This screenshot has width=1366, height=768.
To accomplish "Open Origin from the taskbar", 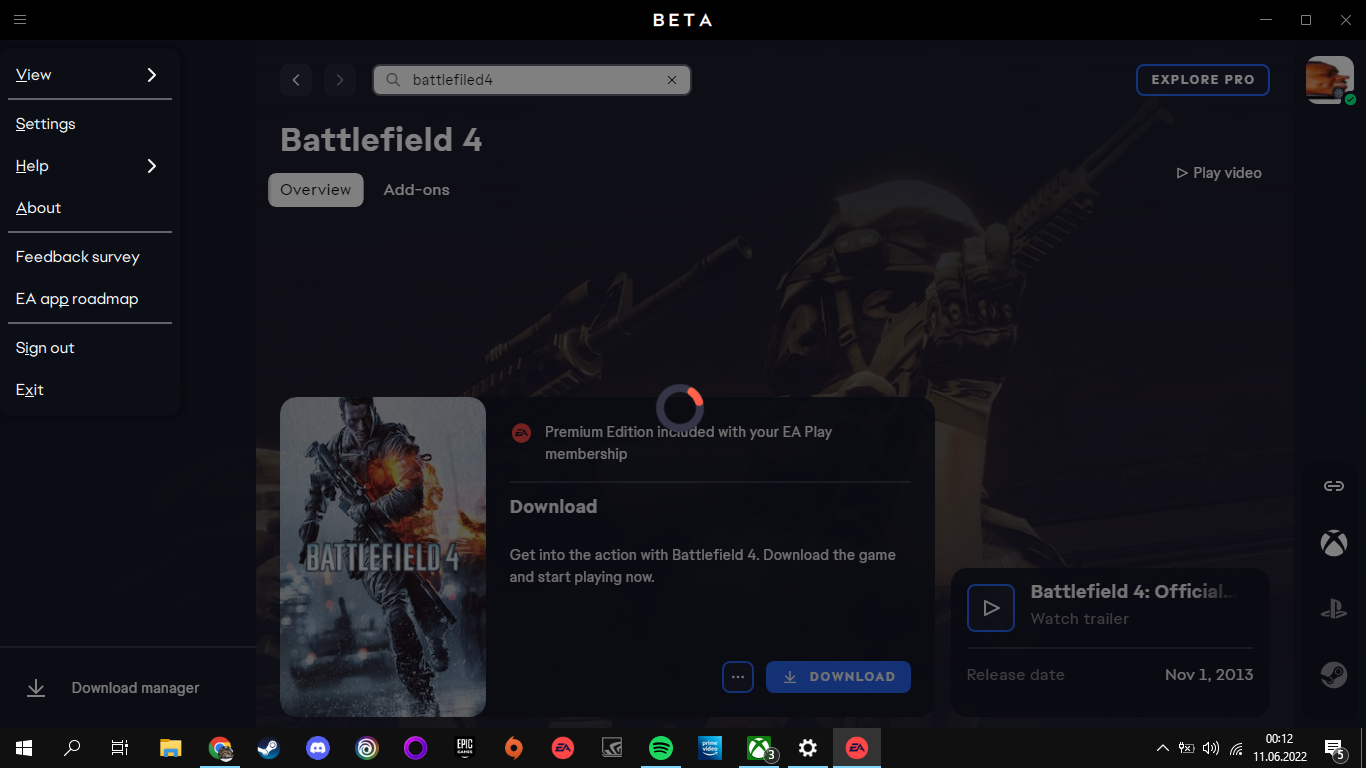I will coord(514,748).
